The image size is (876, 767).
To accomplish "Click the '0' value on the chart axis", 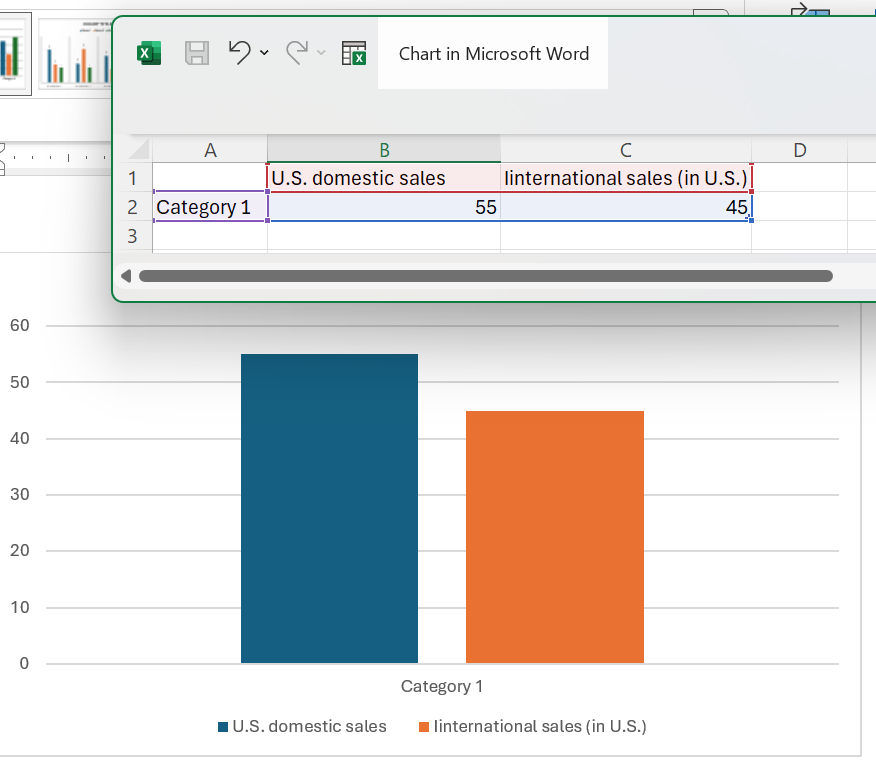I will click(x=24, y=663).
